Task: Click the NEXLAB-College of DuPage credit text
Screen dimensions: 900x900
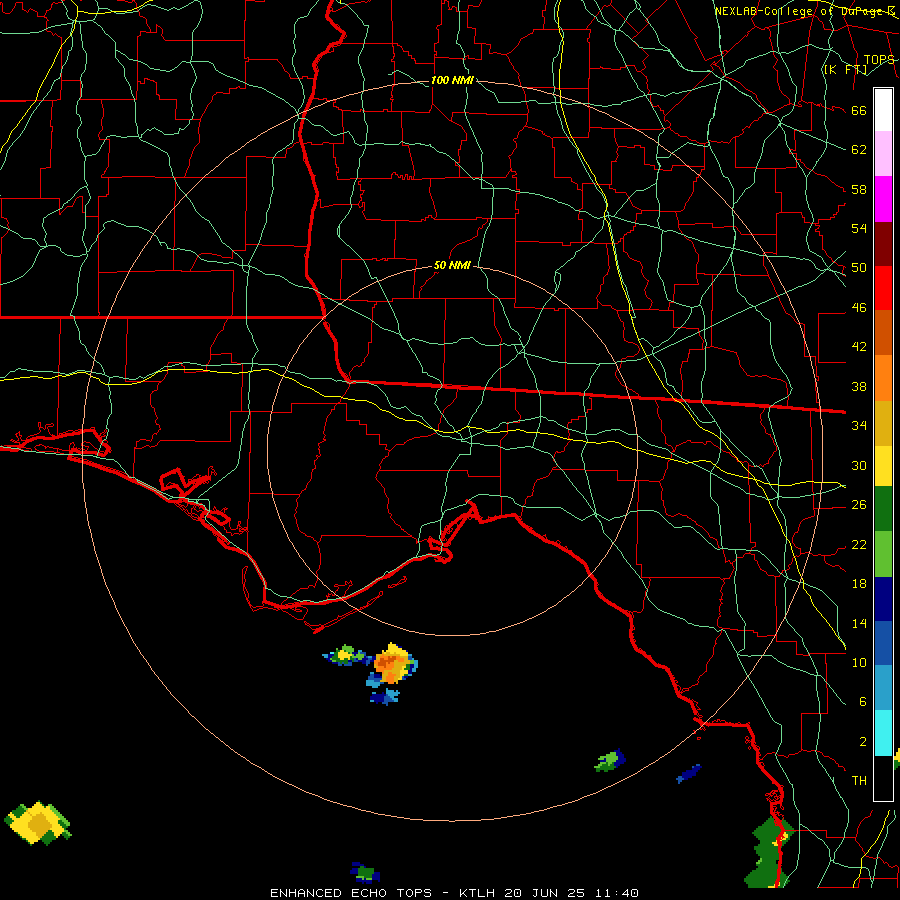Action: [804, 11]
